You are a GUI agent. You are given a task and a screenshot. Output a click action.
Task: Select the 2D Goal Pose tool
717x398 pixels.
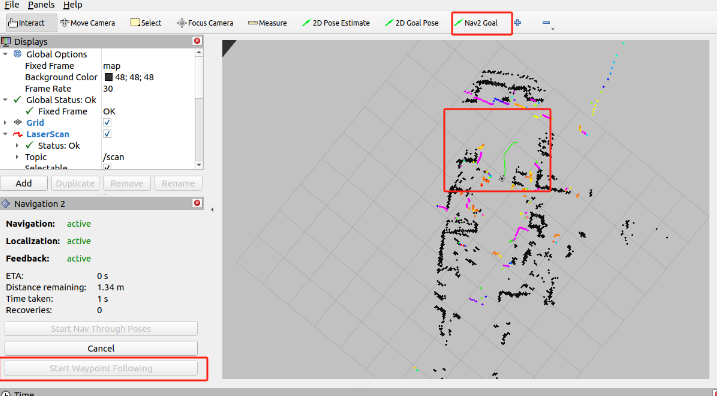pos(412,23)
